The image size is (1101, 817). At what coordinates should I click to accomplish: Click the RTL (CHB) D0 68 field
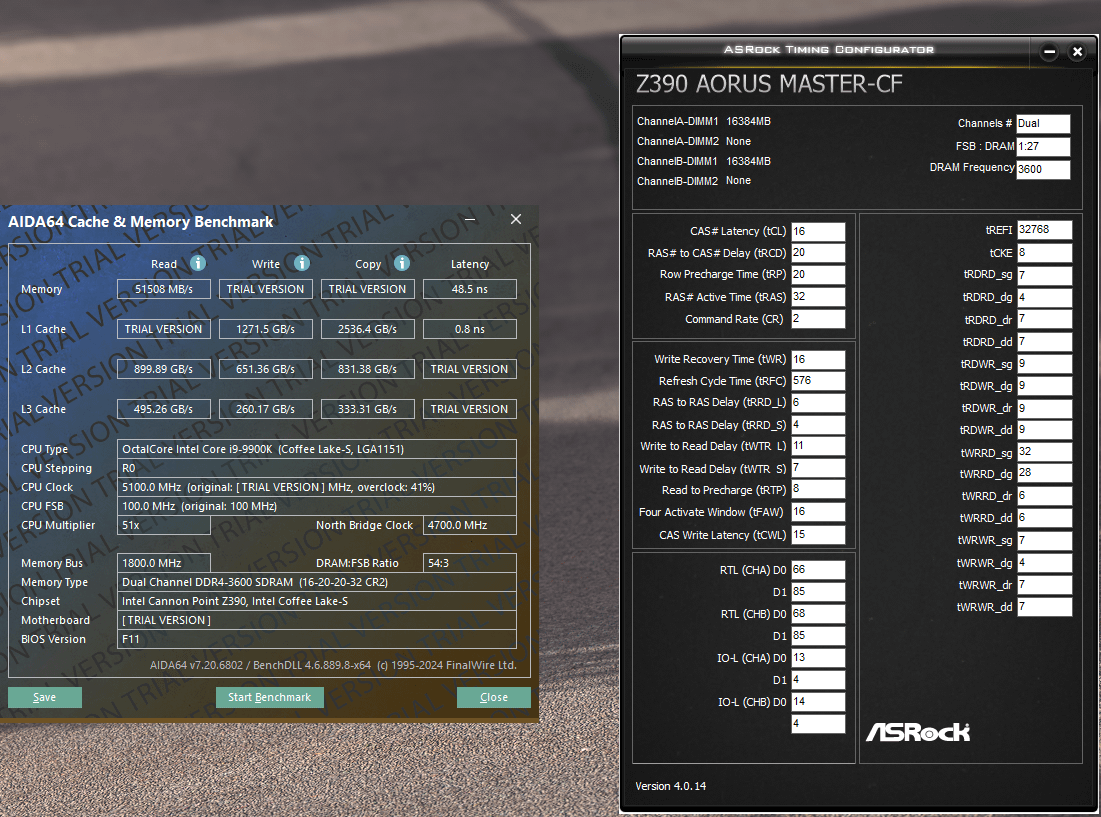point(818,614)
